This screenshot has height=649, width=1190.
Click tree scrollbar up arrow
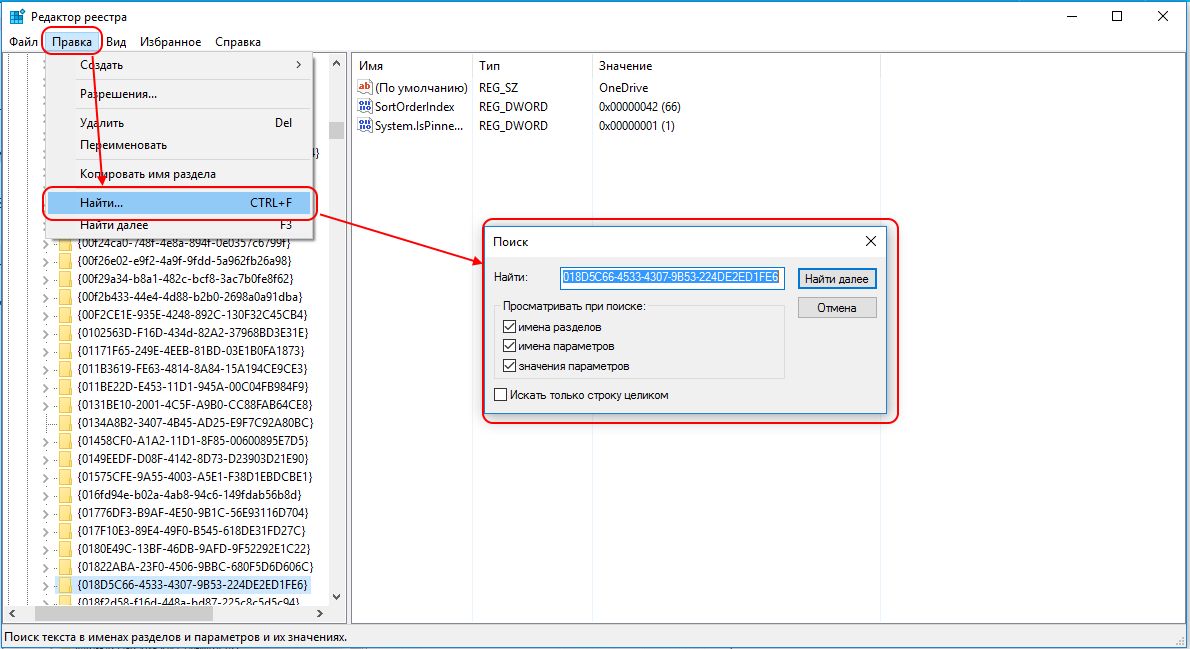point(336,64)
